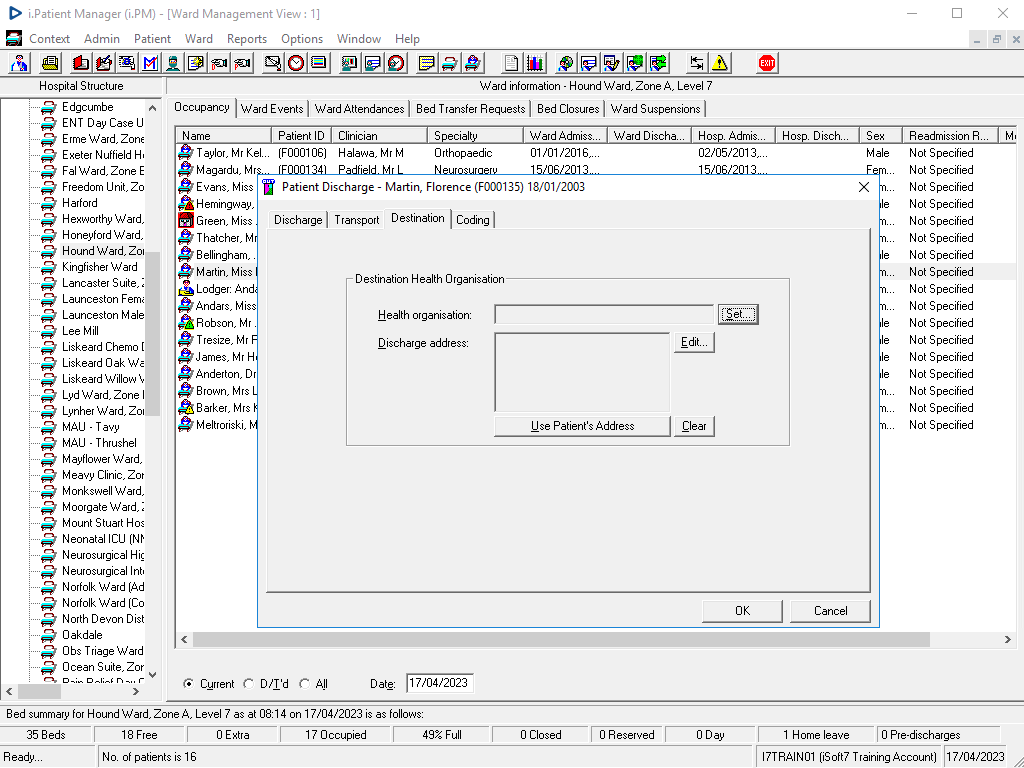
Task: Click the patient icon next to Taylor, Mr Kel...
Action: point(186,153)
